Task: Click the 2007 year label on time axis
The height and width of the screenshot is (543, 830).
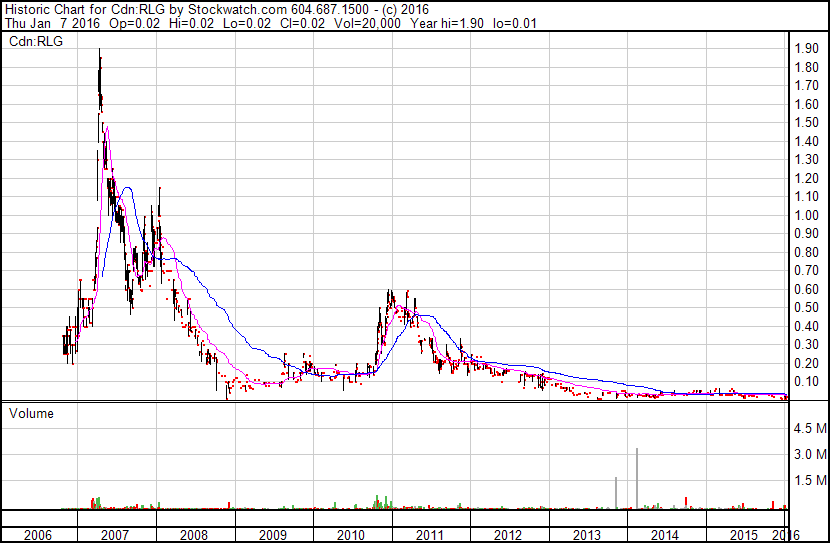Action: [115, 535]
